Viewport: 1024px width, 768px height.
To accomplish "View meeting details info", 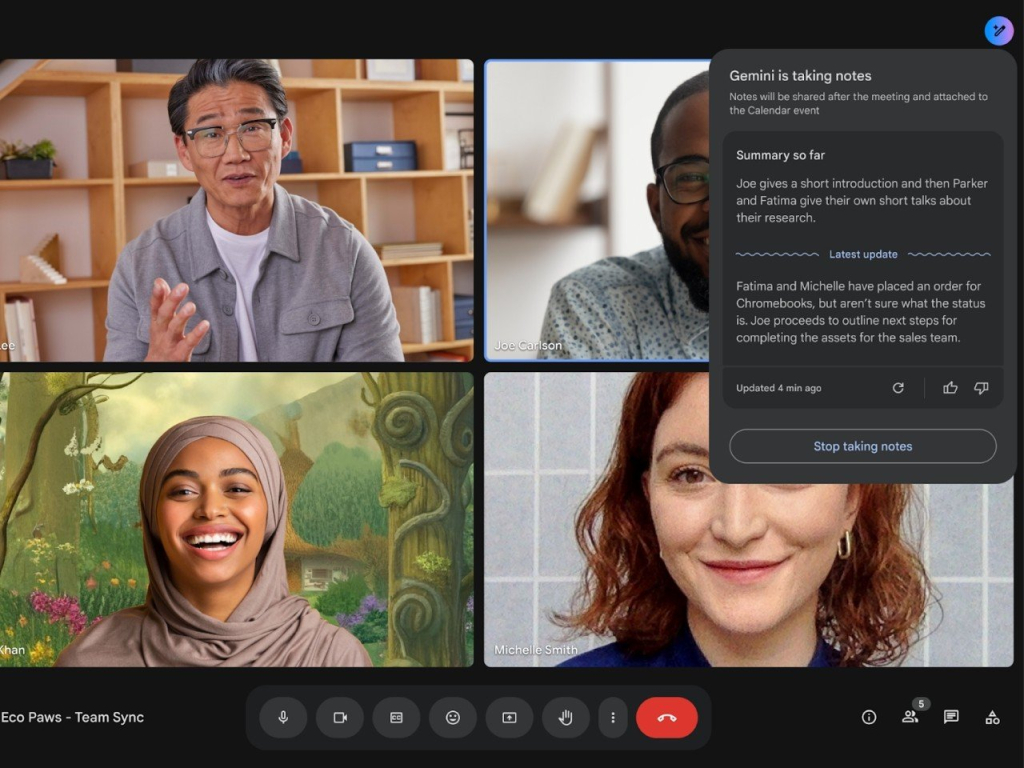I will click(x=867, y=717).
